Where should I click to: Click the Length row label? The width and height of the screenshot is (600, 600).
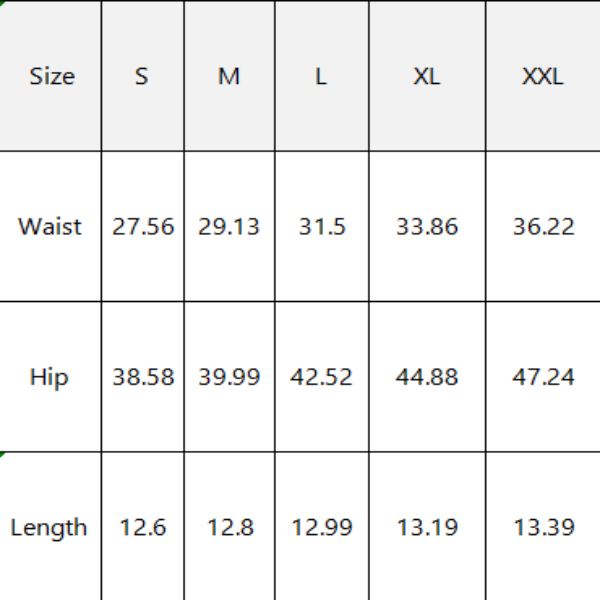coord(49,527)
